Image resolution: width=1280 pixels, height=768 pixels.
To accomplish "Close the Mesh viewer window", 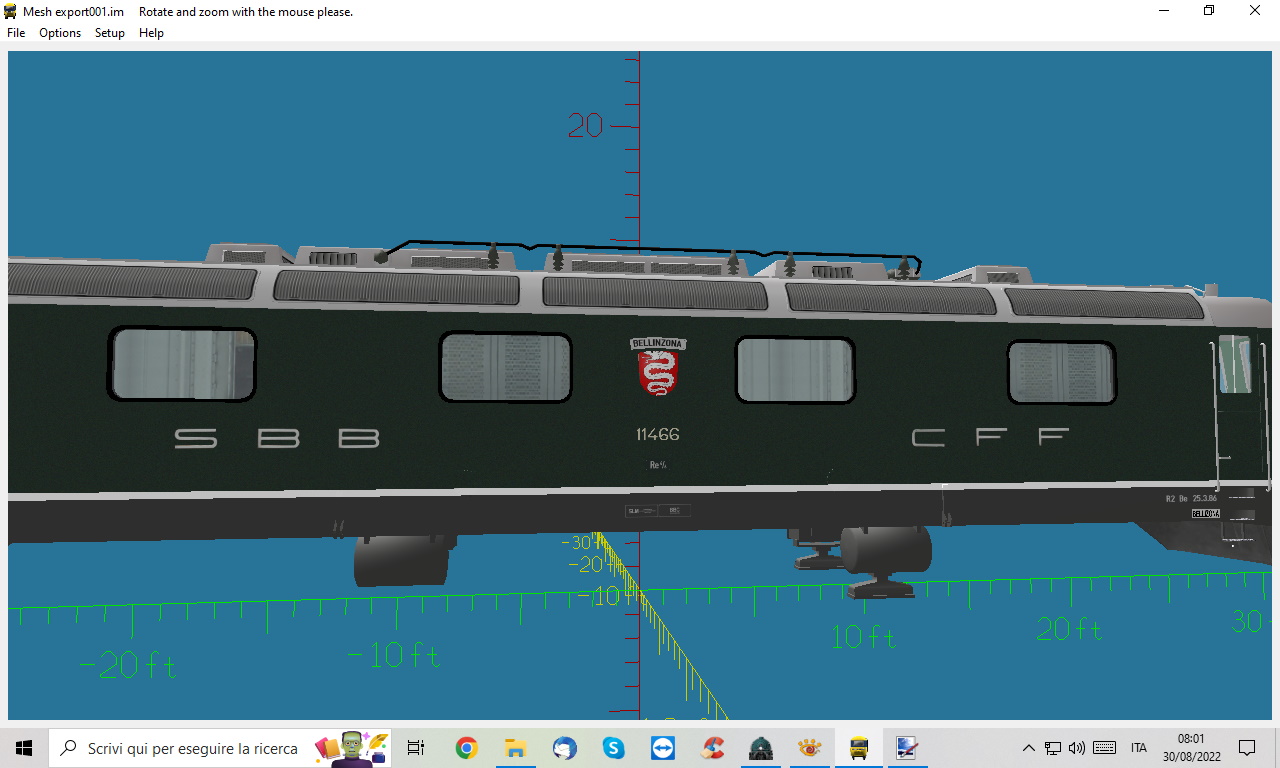I will (x=1255, y=11).
